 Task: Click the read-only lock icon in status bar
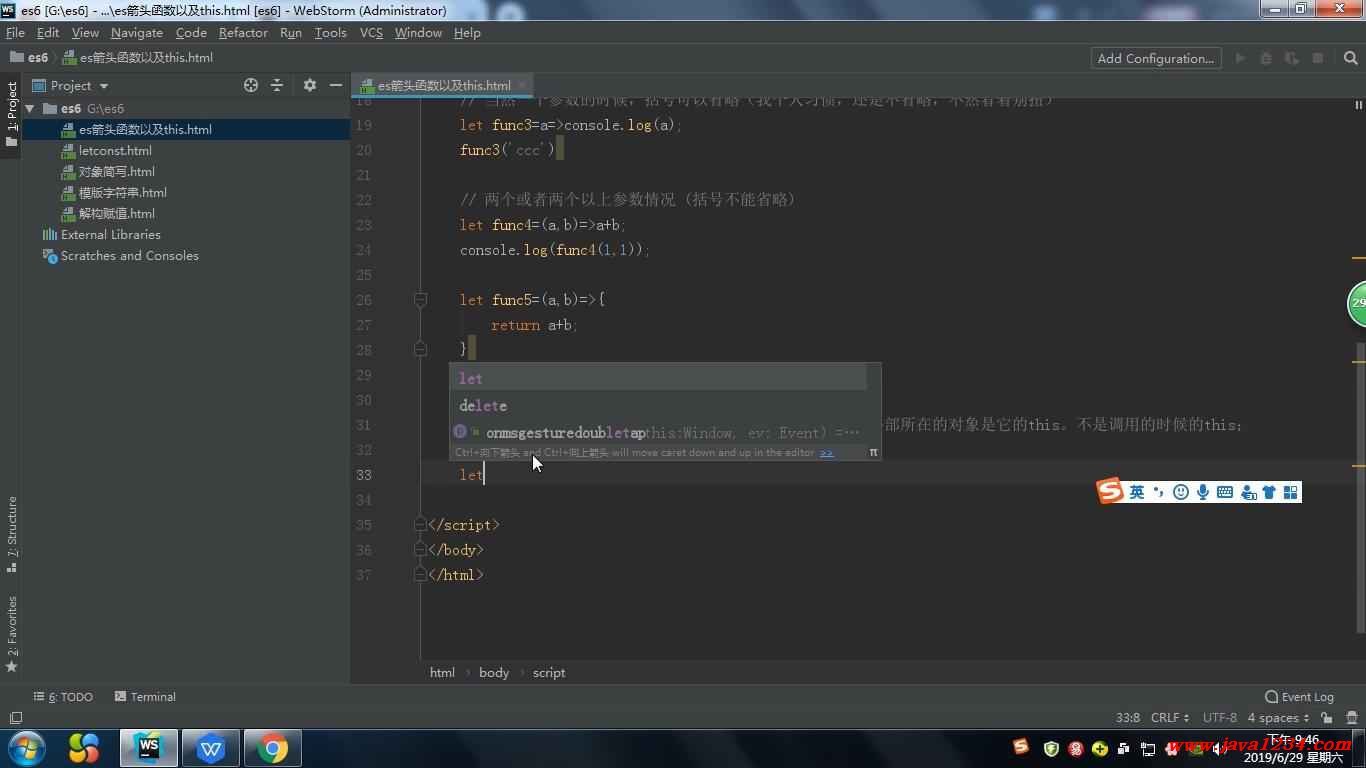pyautogui.click(x=1326, y=718)
